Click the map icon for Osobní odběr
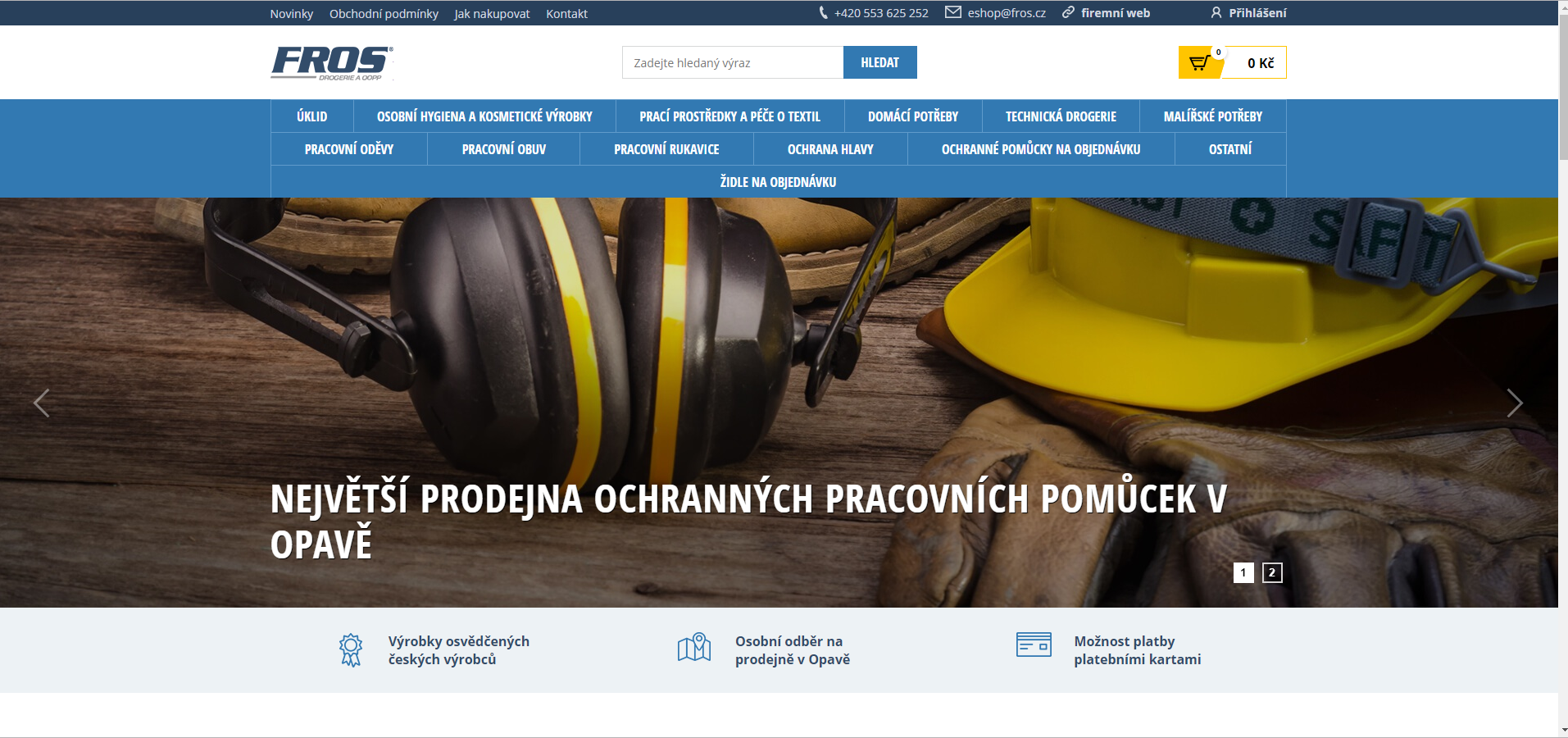 point(694,647)
